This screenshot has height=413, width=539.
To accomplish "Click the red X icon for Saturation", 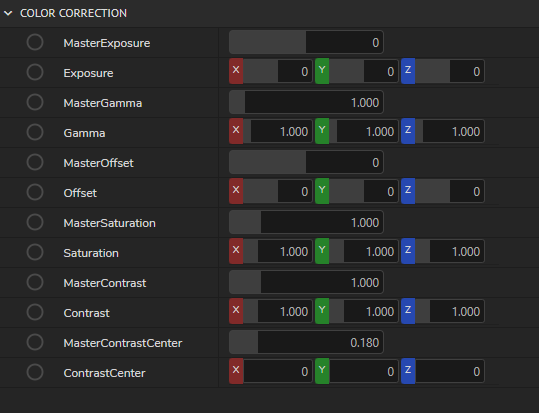I will pos(236,251).
